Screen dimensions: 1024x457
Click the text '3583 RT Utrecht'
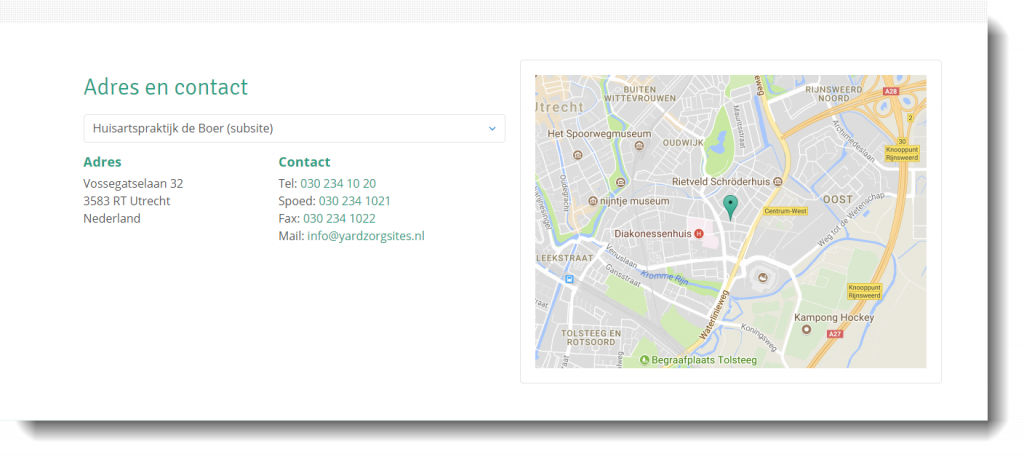pos(127,201)
